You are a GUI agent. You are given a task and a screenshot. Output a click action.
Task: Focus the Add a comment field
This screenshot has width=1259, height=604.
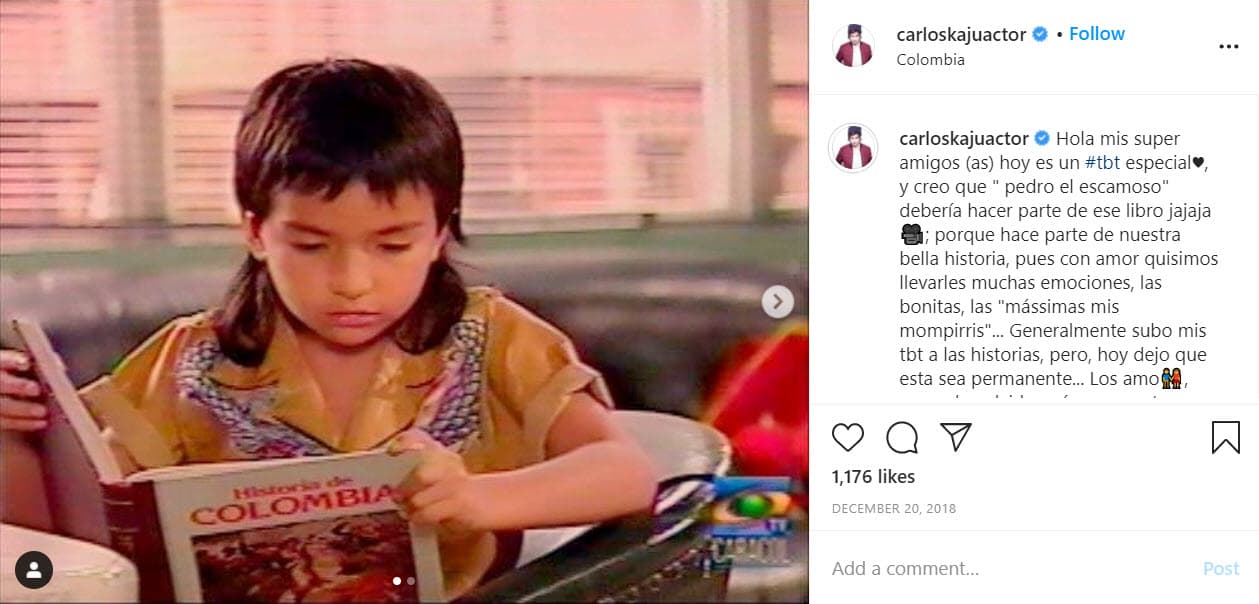pos(1010,568)
